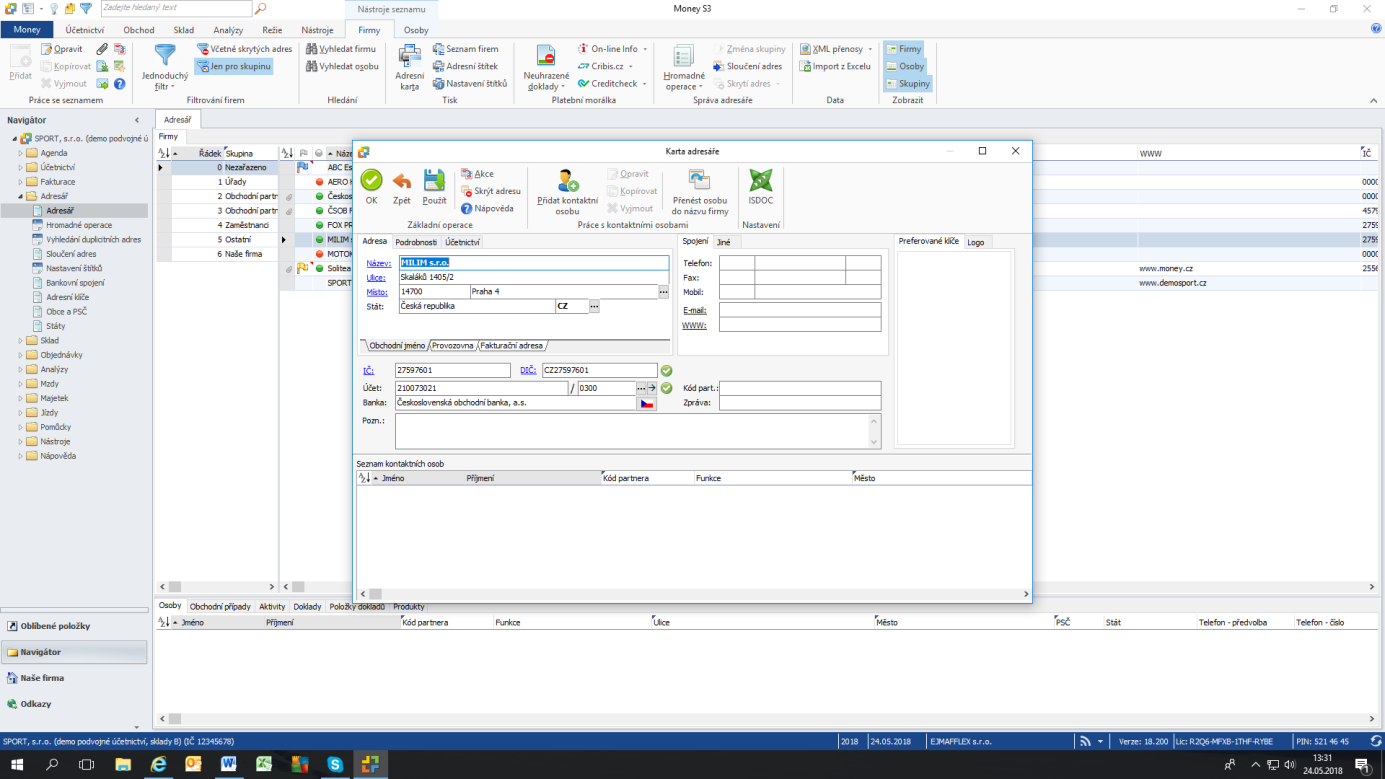Click Adresní štítek print option

click(x=465, y=66)
